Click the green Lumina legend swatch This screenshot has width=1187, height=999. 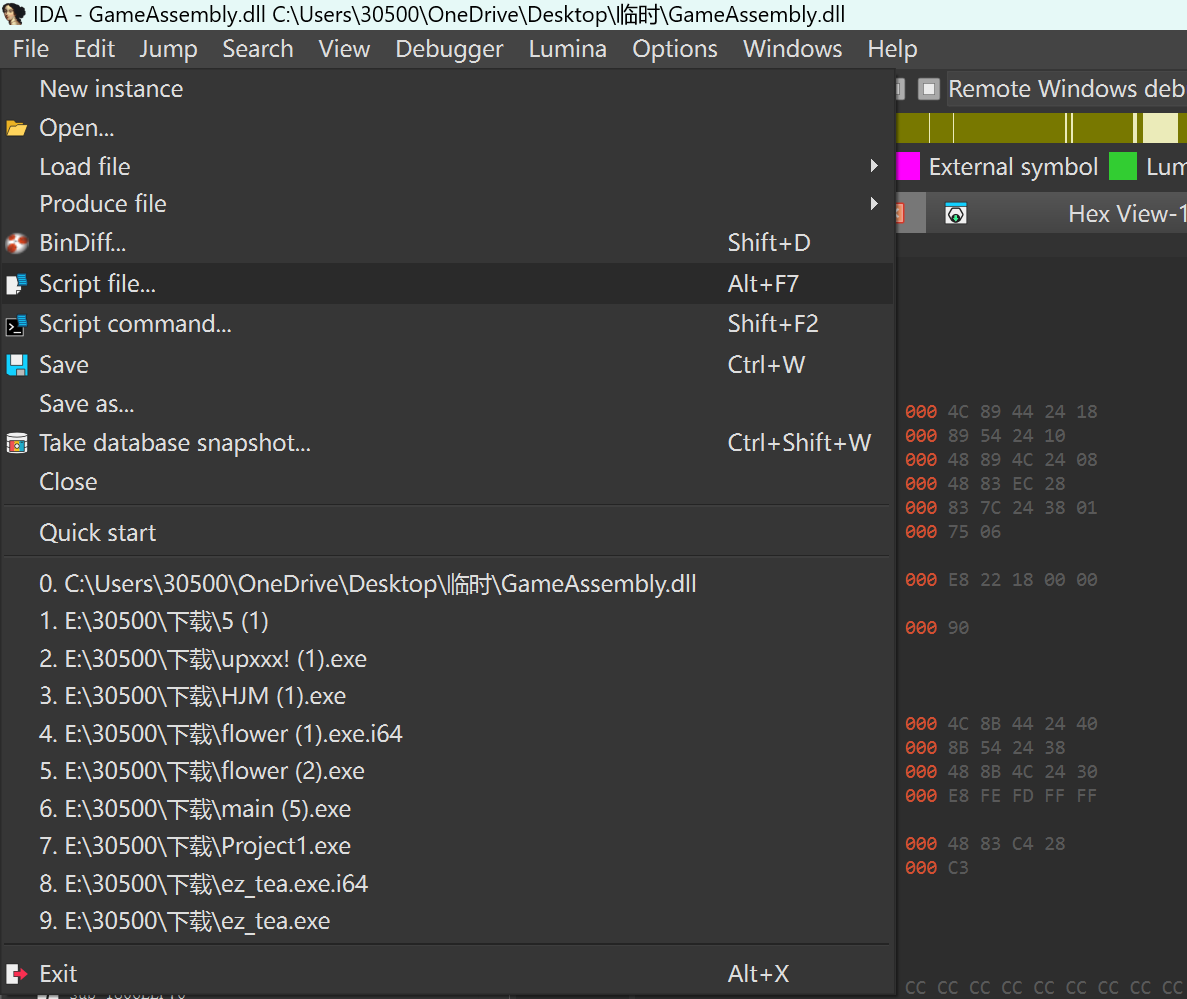1123,166
